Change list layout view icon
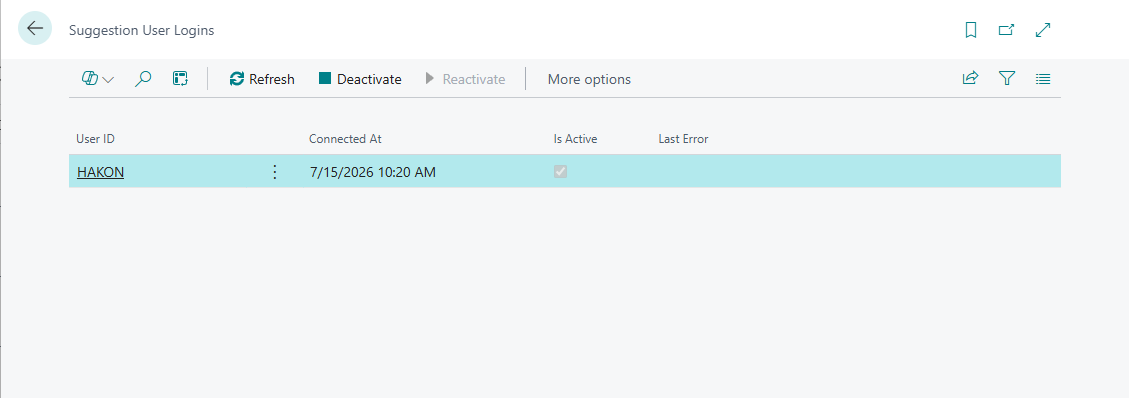This screenshot has height=398, width=1129. point(1043,78)
